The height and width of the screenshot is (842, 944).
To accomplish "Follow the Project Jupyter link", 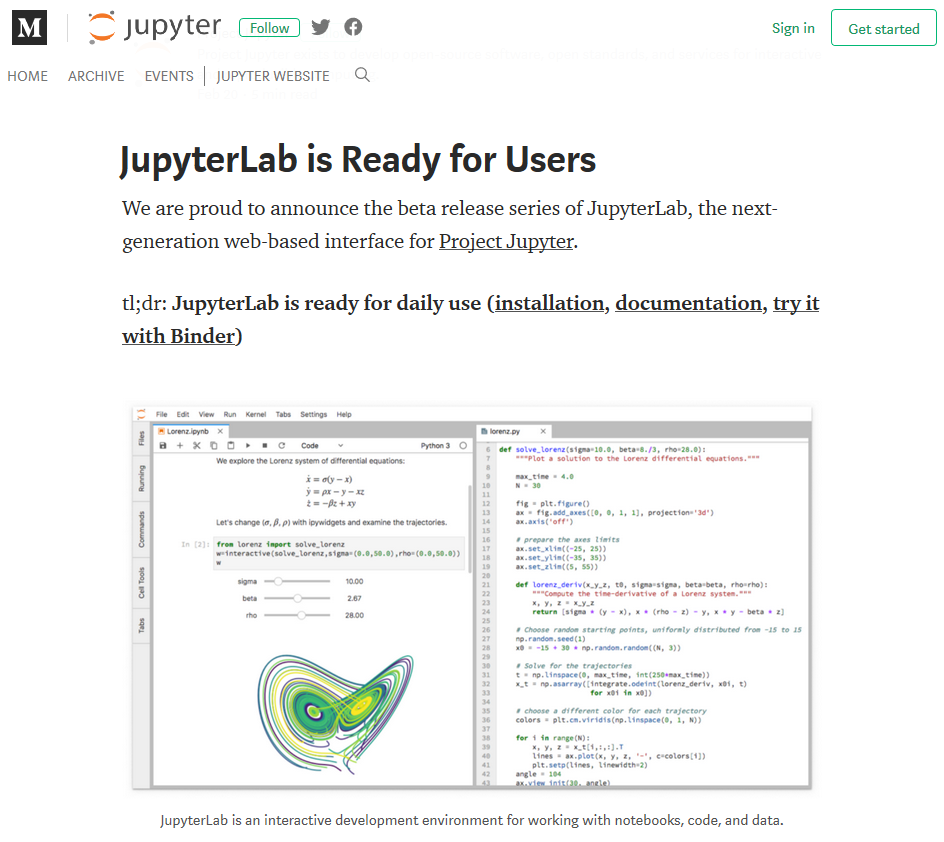I will (506, 241).
